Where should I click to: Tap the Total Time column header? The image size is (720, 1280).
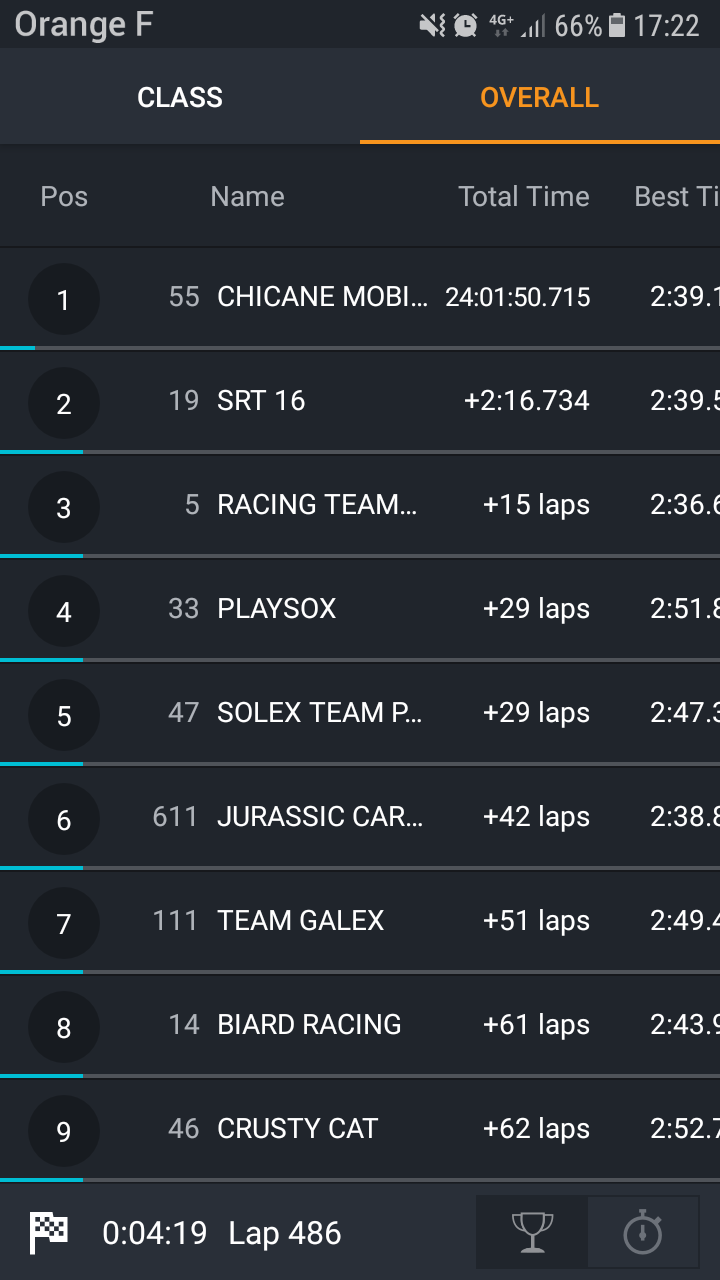[x=523, y=196]
